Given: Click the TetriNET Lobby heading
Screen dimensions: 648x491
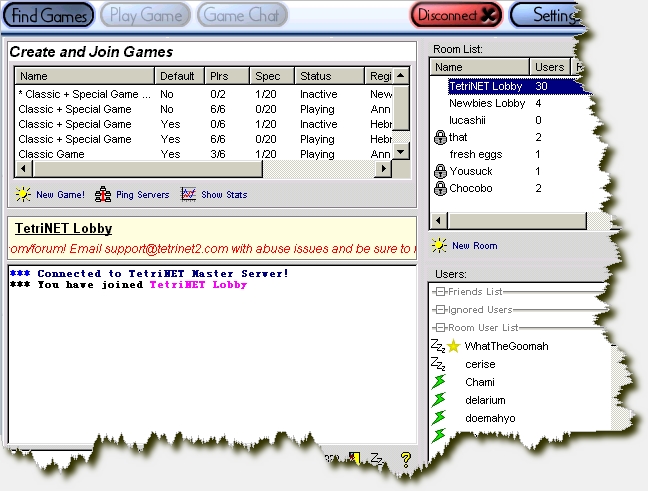Looking at the screenshot, I should tap(64, 229).
